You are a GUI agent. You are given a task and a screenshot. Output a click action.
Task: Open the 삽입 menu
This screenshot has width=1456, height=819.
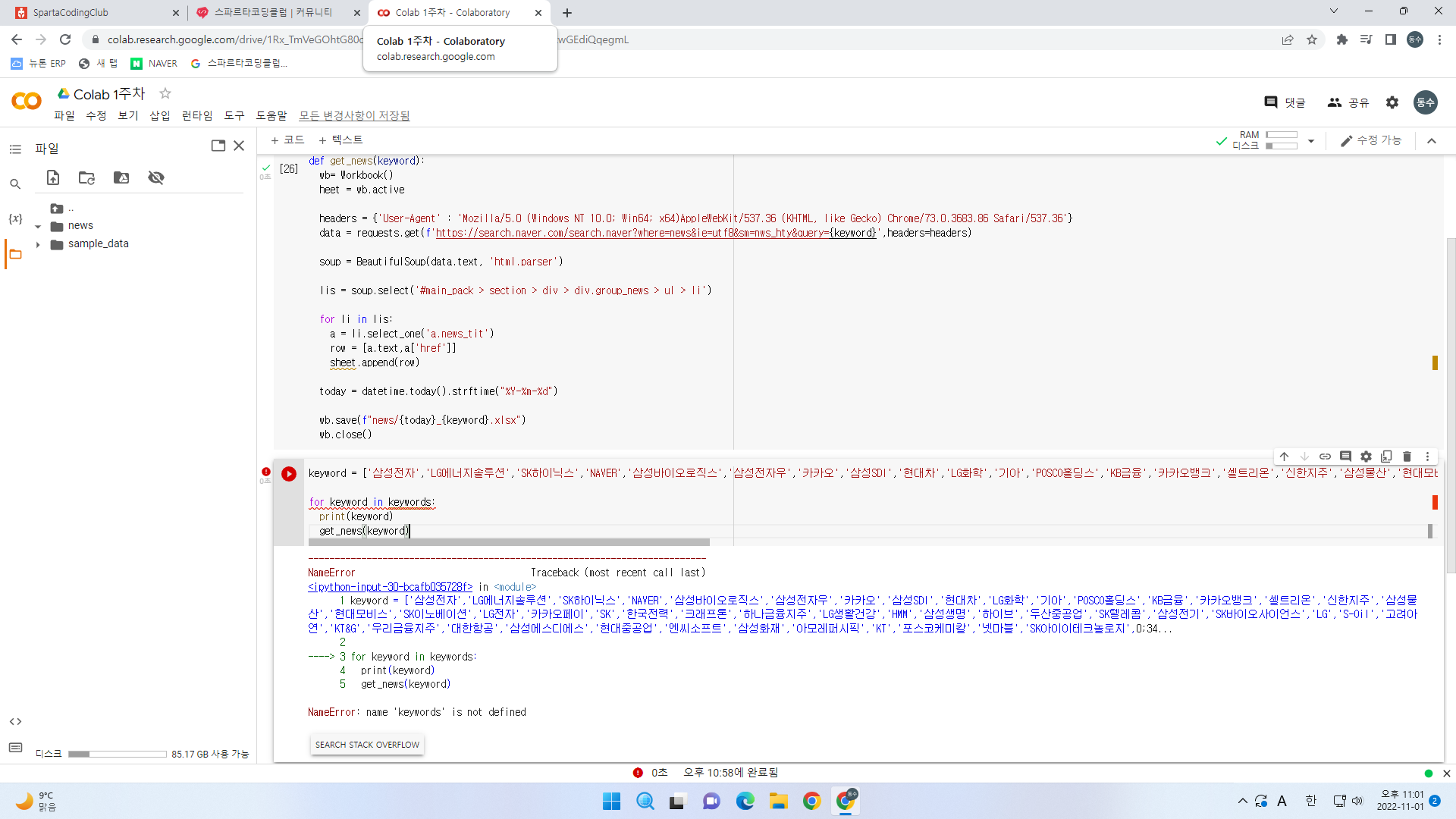[x=160, y=115]
